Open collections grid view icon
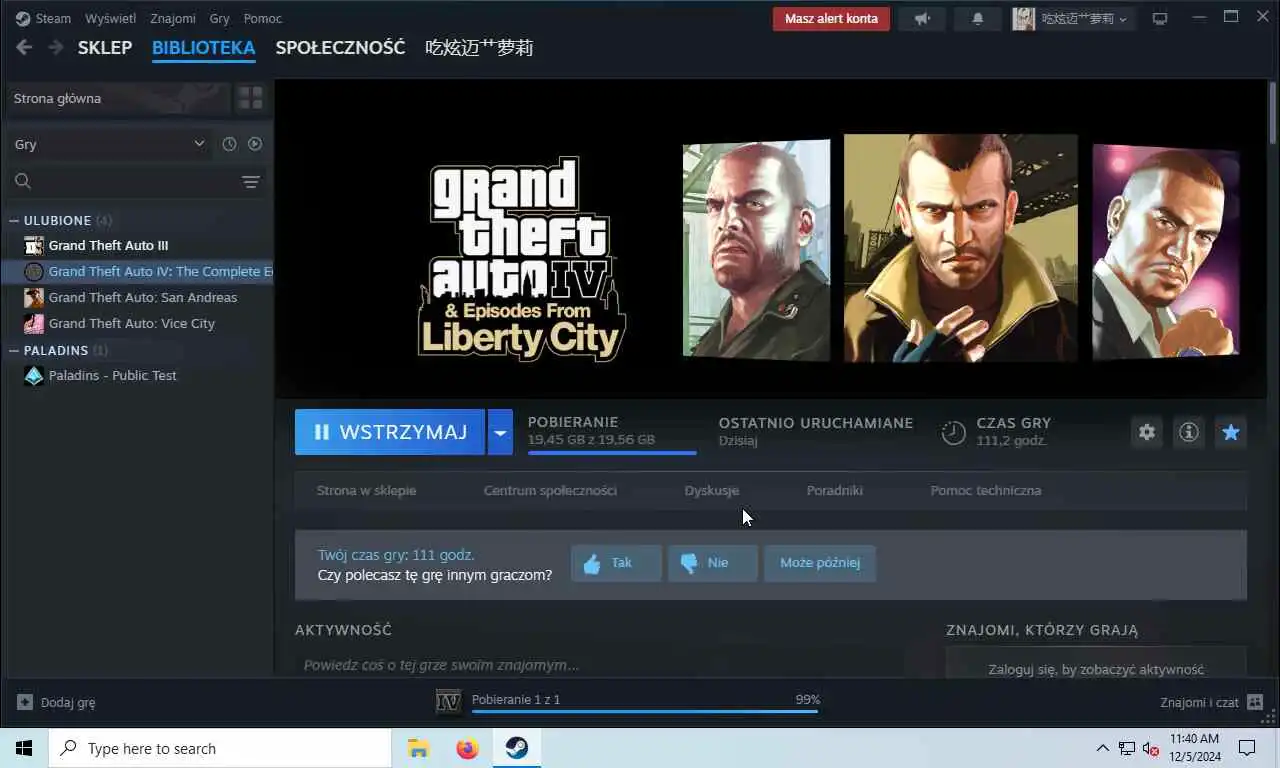 (x=250, y=98)
